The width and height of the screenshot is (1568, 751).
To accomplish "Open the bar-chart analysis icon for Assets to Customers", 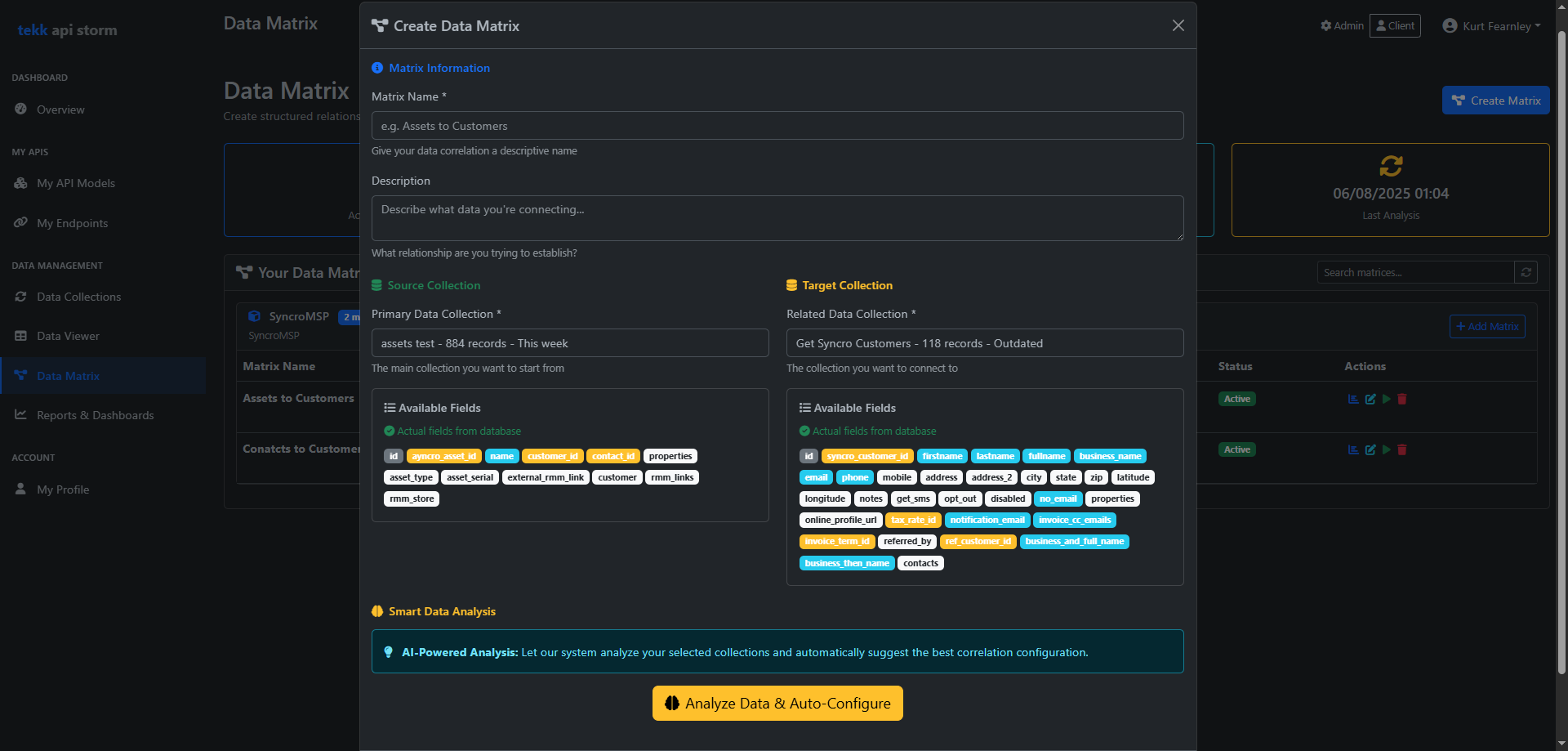I will pyautogui.click(x=1352, y=399).
